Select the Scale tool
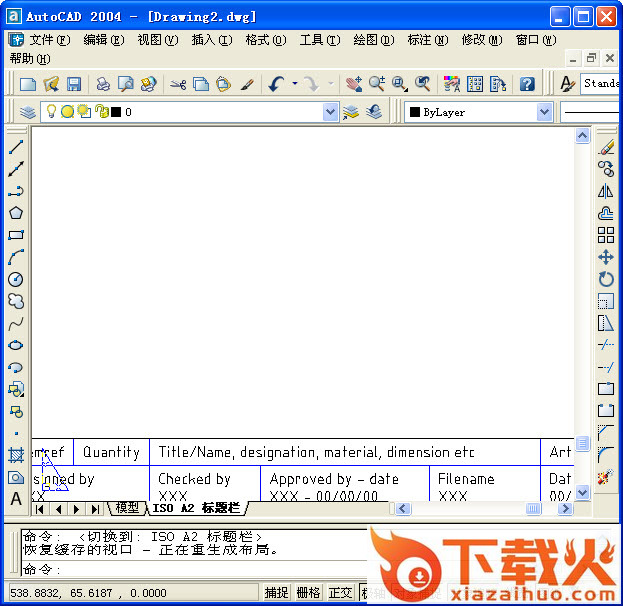 tap(606, 301)
